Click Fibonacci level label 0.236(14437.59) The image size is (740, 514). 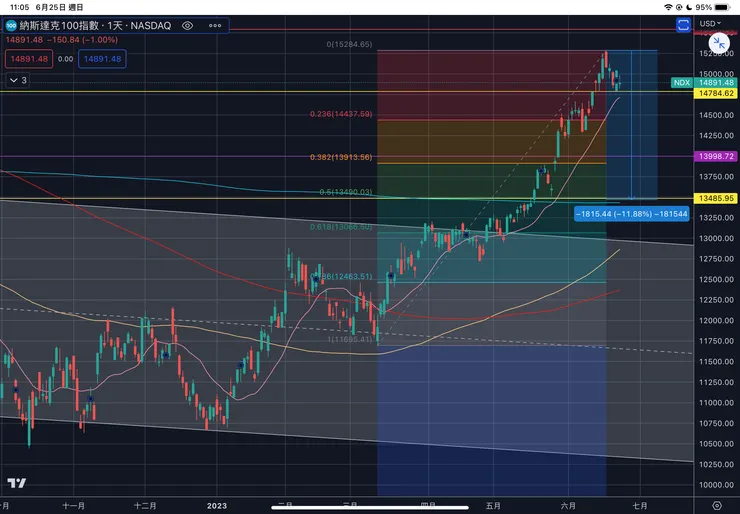click(341, 114)
